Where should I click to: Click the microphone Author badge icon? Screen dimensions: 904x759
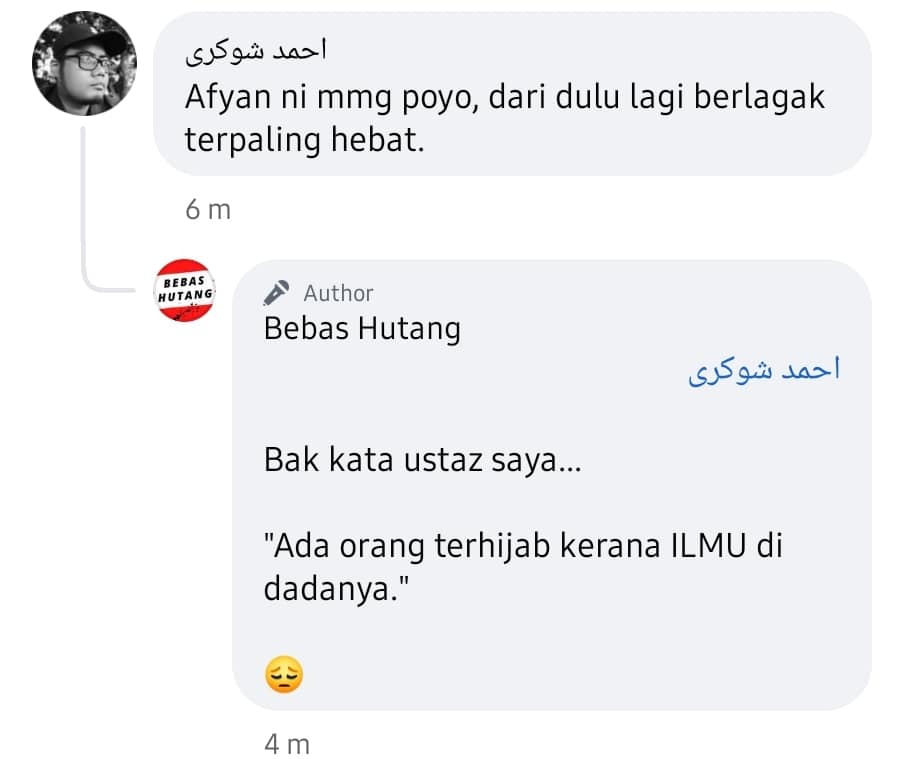coord(276,293)
